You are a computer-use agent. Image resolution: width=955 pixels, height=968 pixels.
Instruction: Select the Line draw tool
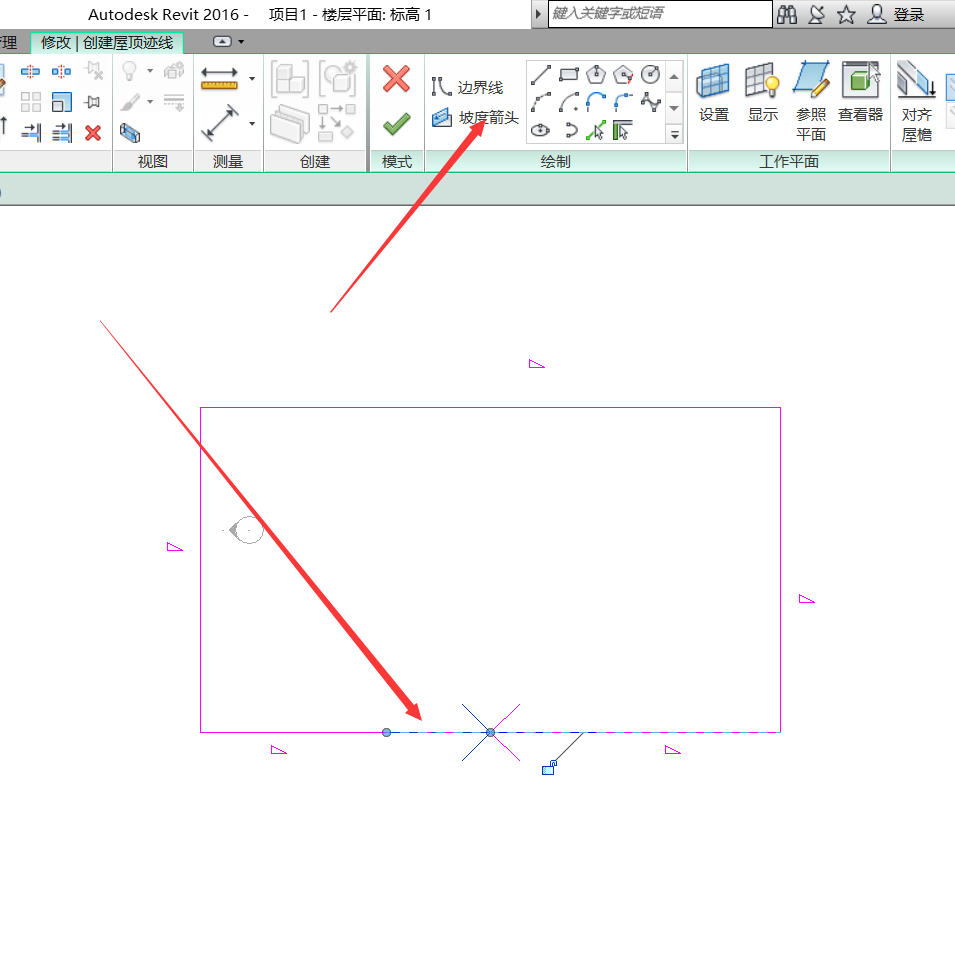pyautogui.click(x=541, y=75)
